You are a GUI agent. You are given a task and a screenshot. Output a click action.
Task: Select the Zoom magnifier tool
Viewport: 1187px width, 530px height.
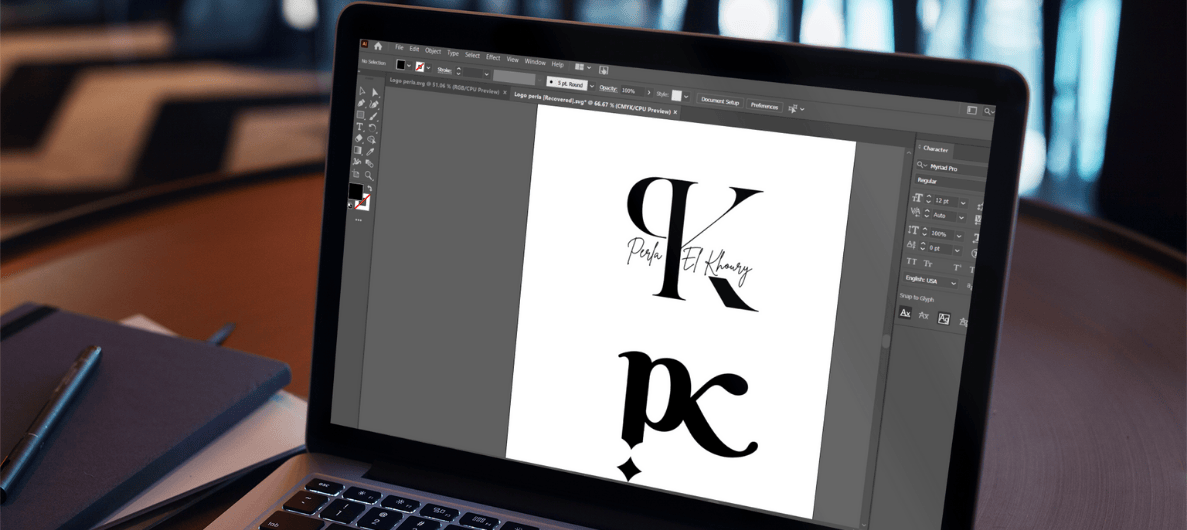[x=369, y=175]
